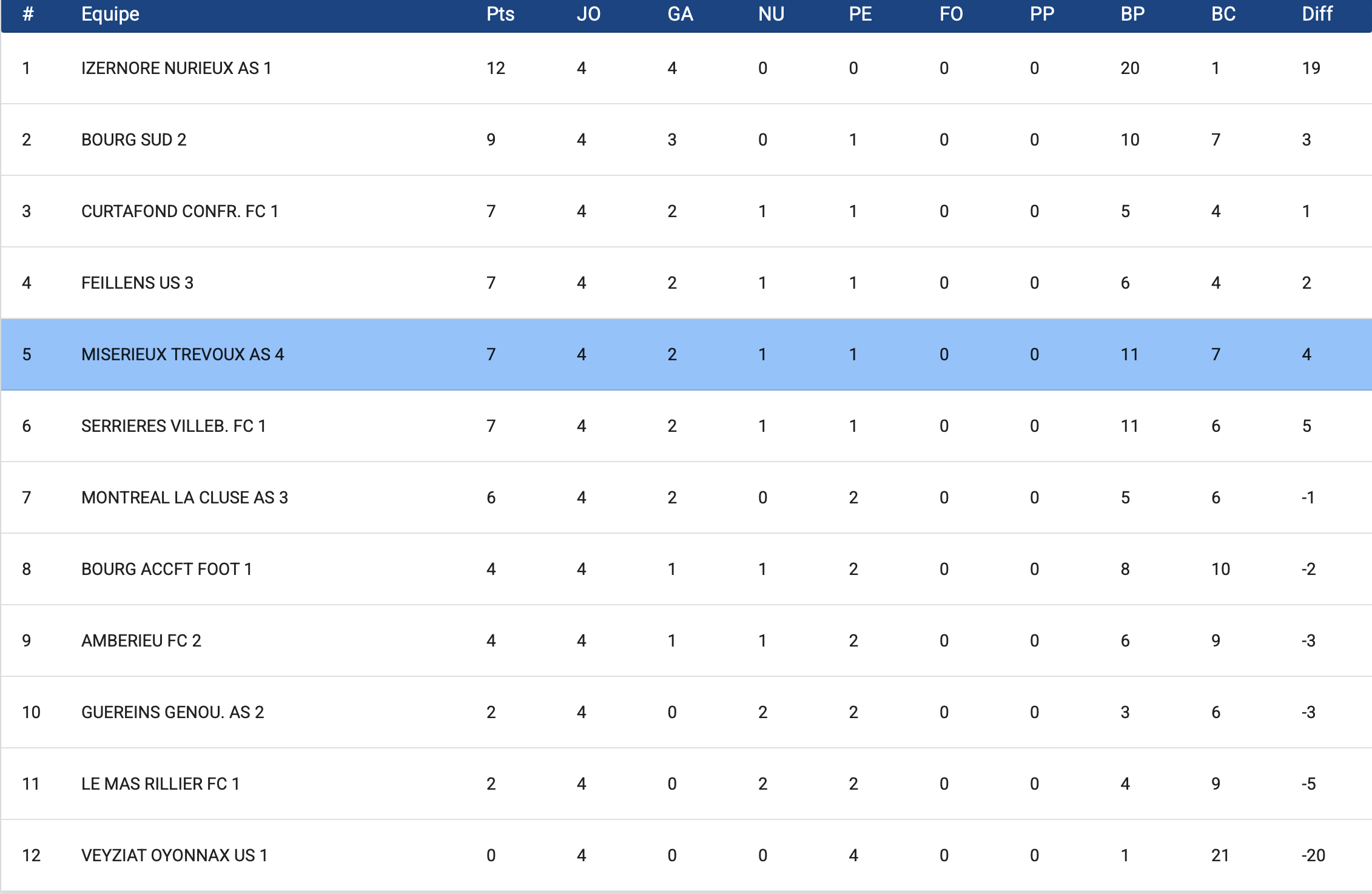Open team IZERNORE NURIEUX AS 1
Viewport: 1372px width, 894px height.
tap(176, 68)
